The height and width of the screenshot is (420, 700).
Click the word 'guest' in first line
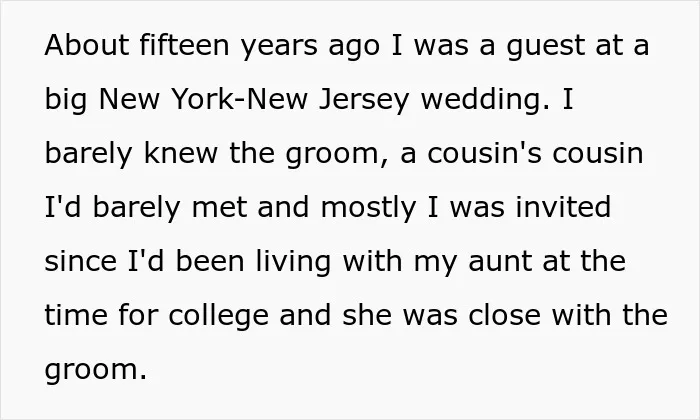tap(545, 46)
